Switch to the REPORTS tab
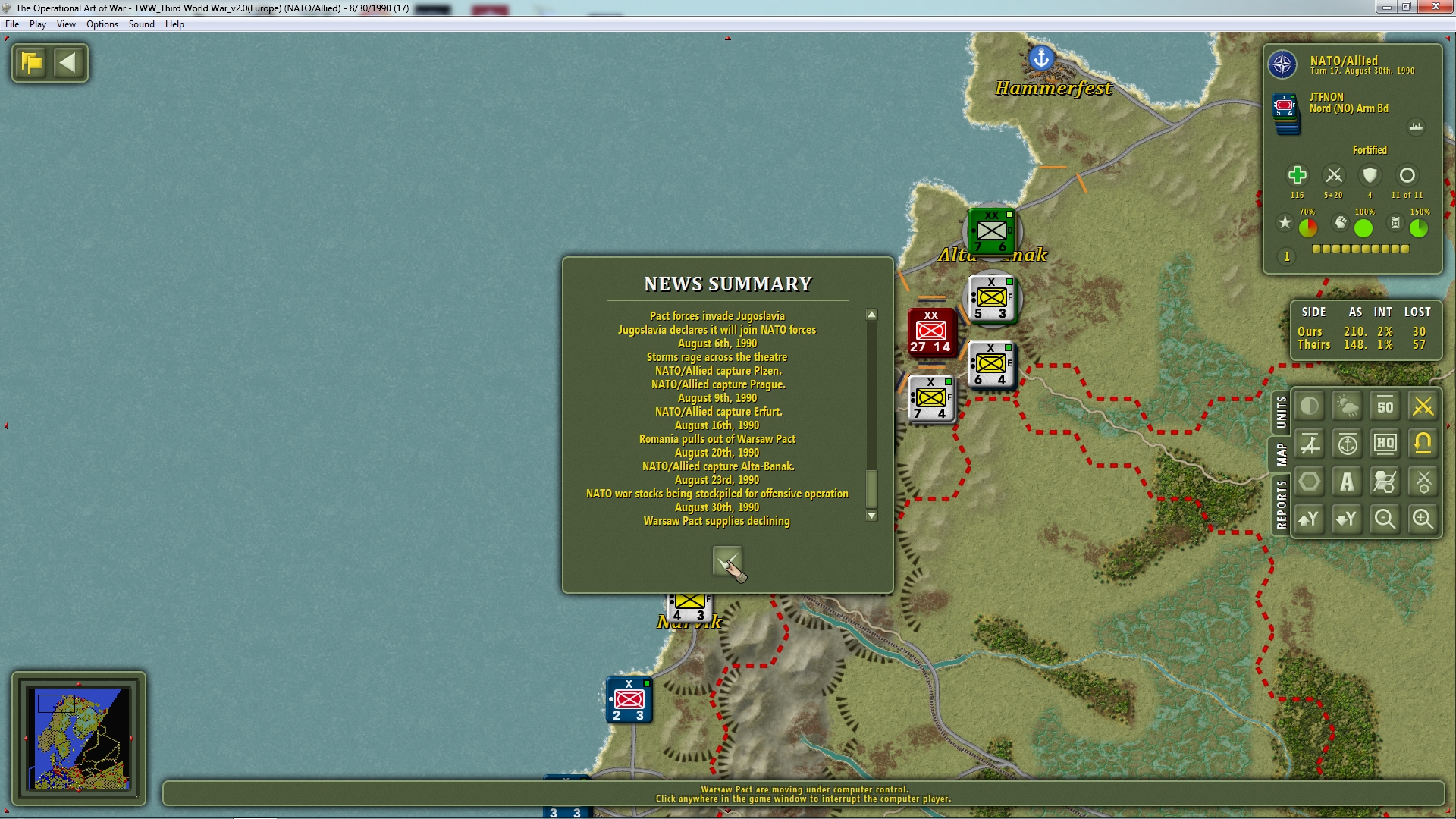The image size is (1456, 819). click(x=1281, y=504)
